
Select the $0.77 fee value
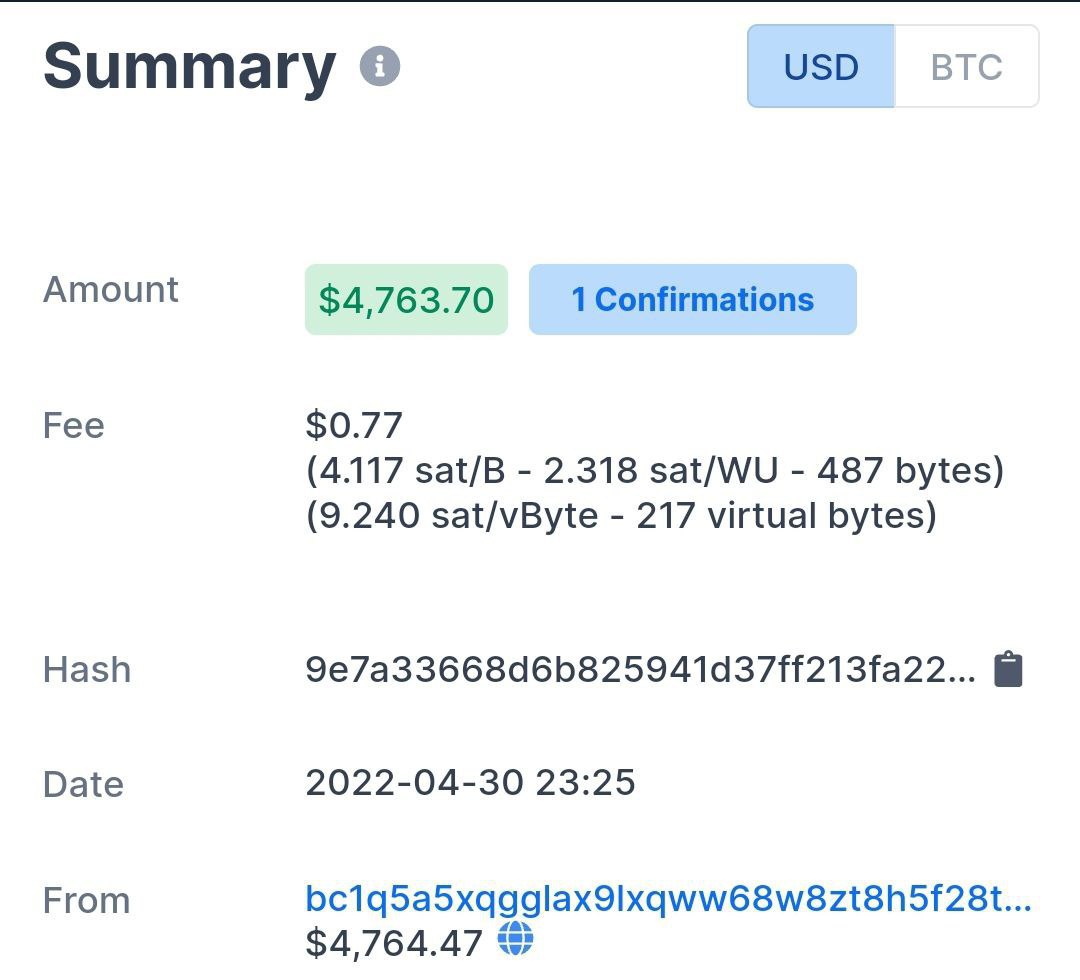[354, 425]
